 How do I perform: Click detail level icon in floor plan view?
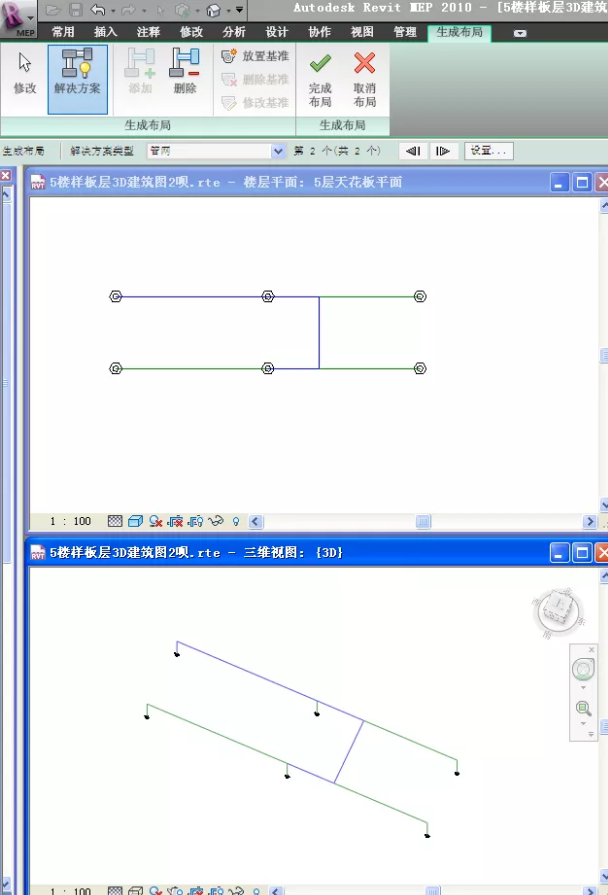pos(115,521)
